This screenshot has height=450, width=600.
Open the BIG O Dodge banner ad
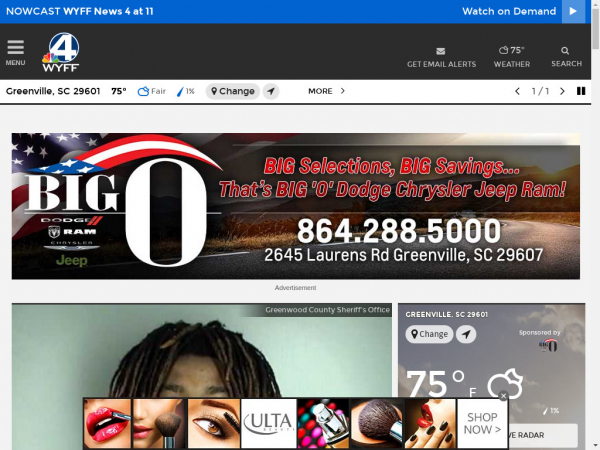pyautogui.click(x=295, y=206)
